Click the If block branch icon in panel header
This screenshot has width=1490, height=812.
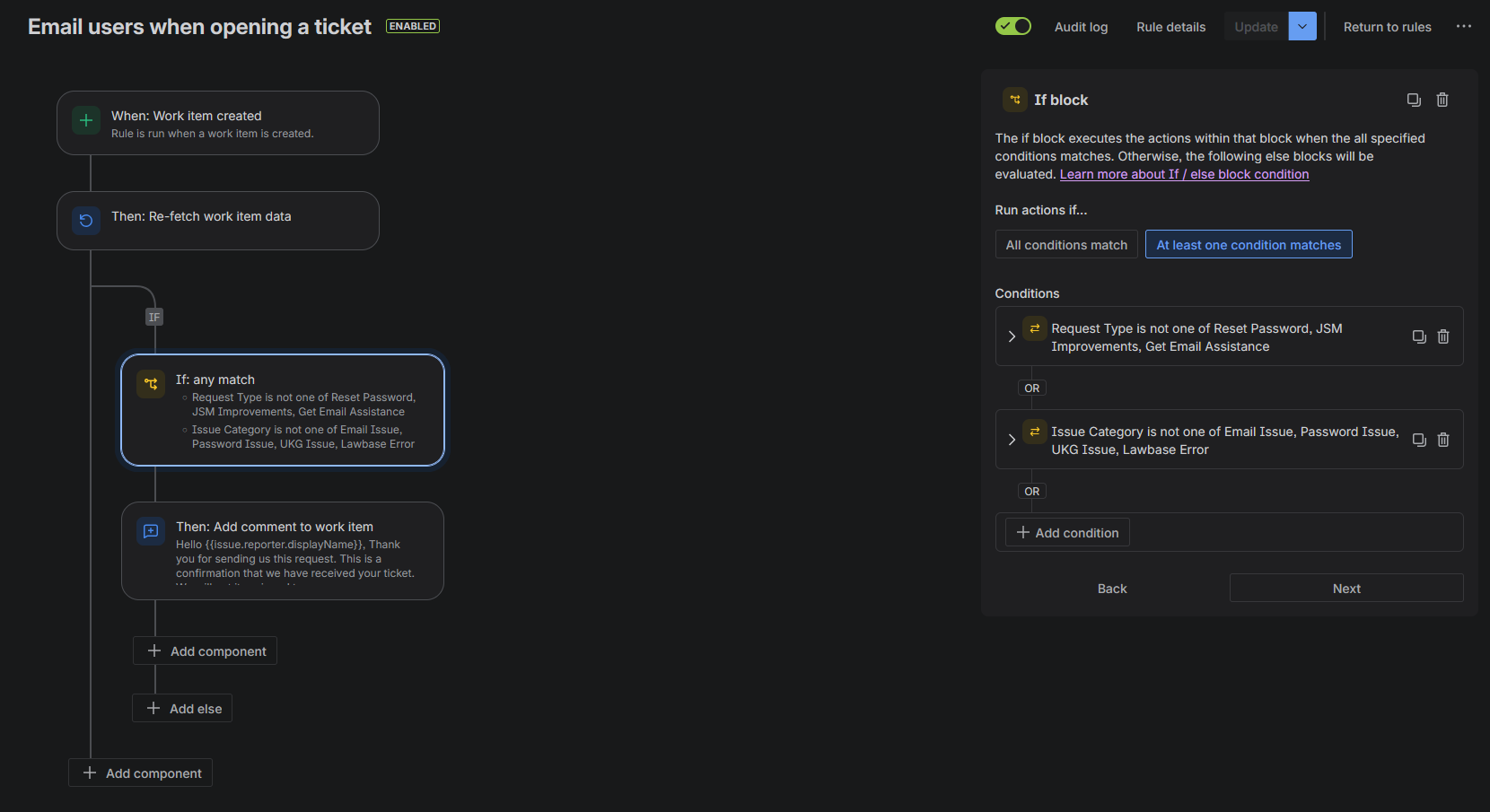pos(1015,100)
